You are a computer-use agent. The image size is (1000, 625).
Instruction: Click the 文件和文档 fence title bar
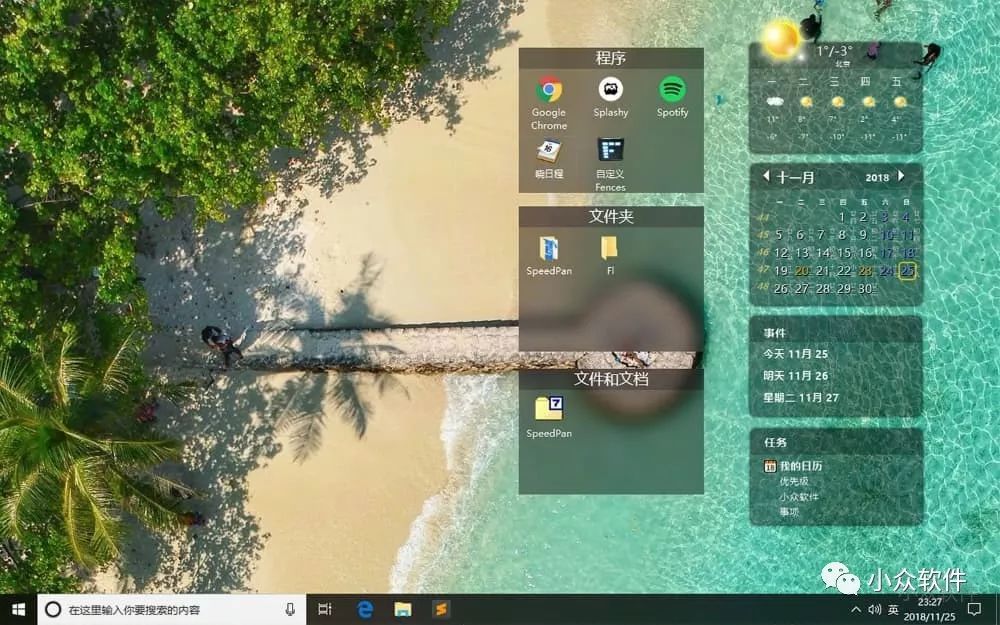click(611, 379)
